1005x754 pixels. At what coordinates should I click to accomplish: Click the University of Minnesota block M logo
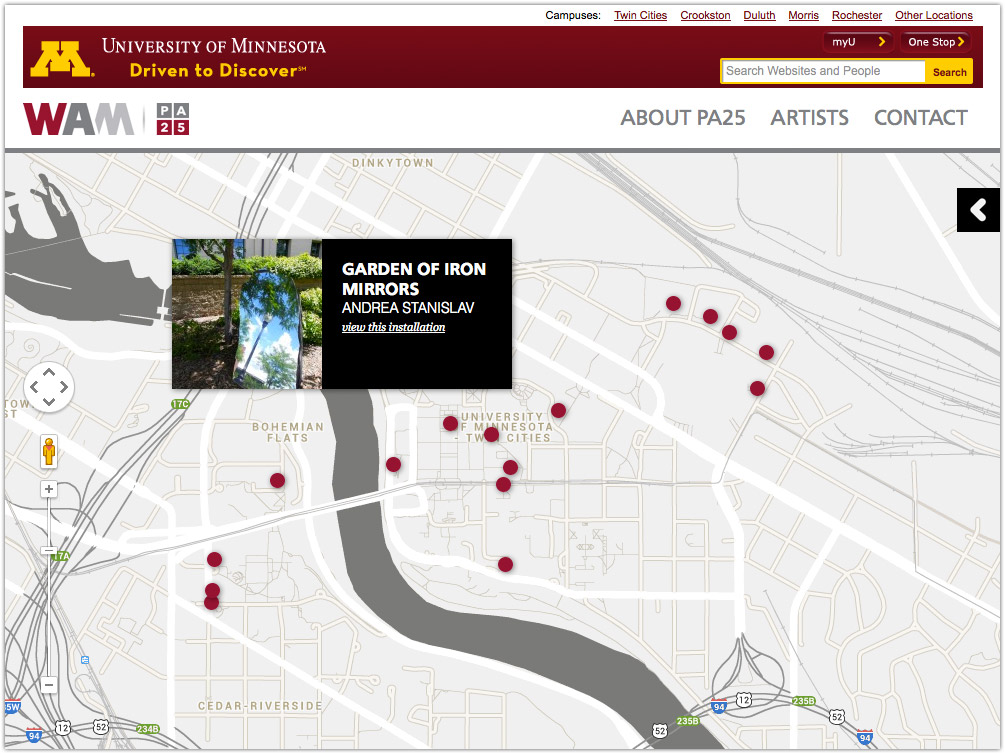62,59
